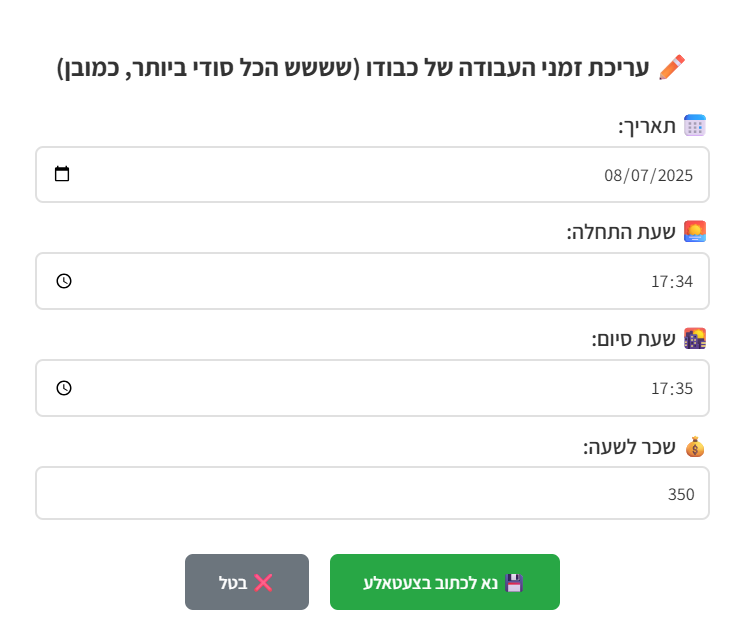The height and width of the screenshot is (619, 745).
Task: Focus the hourly wage field showing 350
Action: point(372,493)
